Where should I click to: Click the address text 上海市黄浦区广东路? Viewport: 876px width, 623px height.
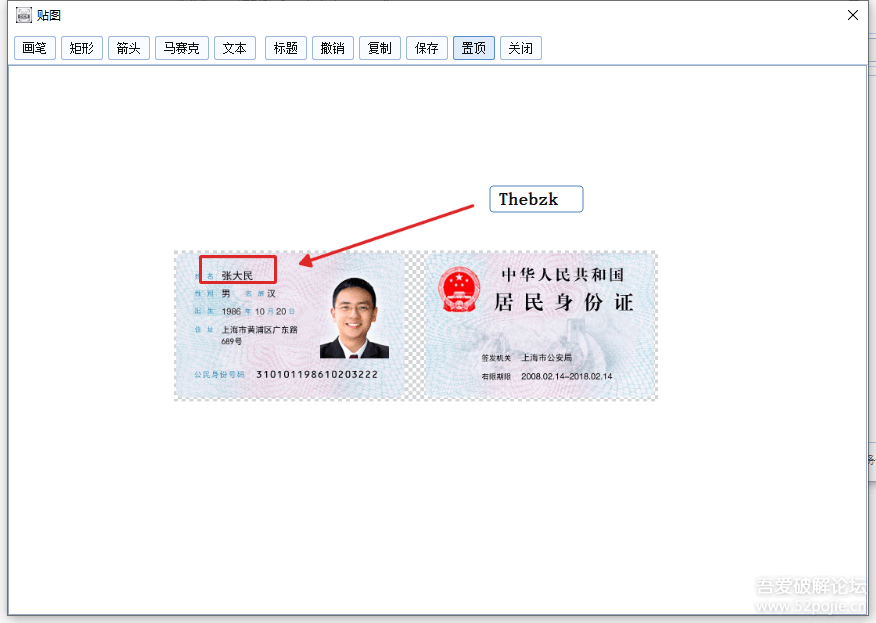[x=260, y=330]
